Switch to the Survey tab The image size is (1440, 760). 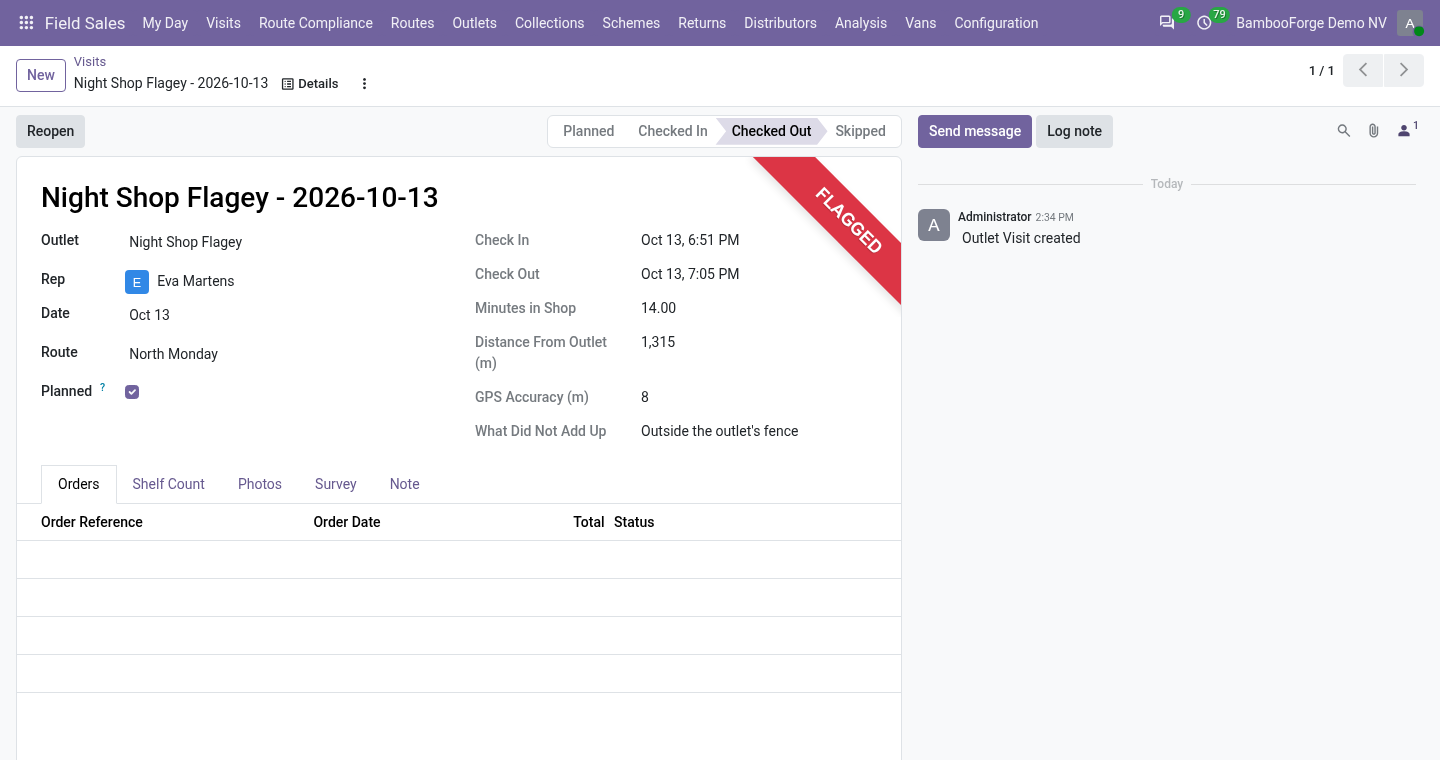pyautogui.click(x=336, y=484)
